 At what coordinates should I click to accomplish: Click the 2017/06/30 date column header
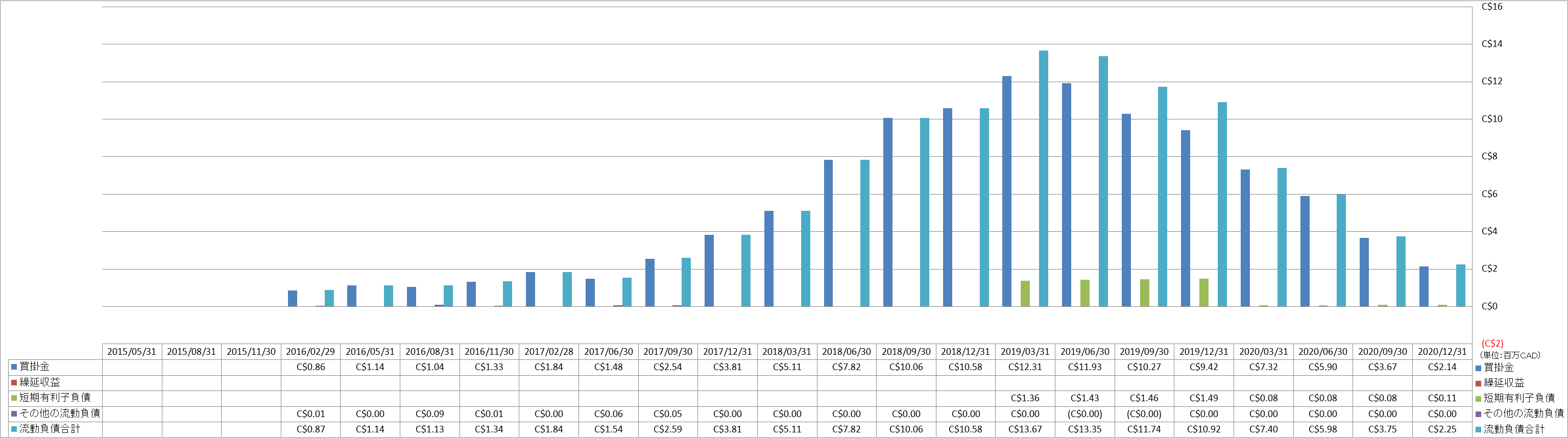609,352
